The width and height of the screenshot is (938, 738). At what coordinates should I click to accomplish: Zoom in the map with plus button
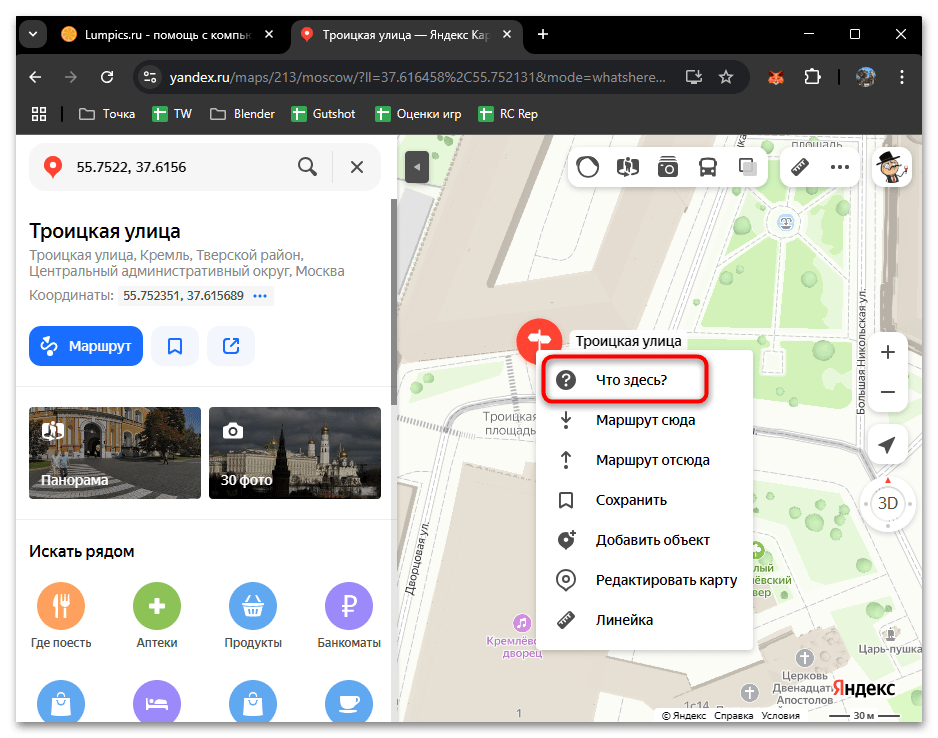tap(888, 352)
